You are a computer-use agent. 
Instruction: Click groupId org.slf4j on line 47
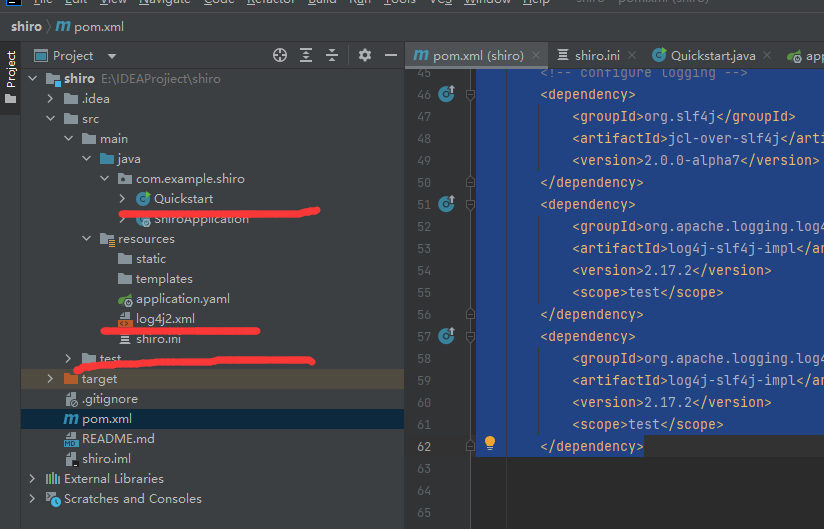coord(679,116)
